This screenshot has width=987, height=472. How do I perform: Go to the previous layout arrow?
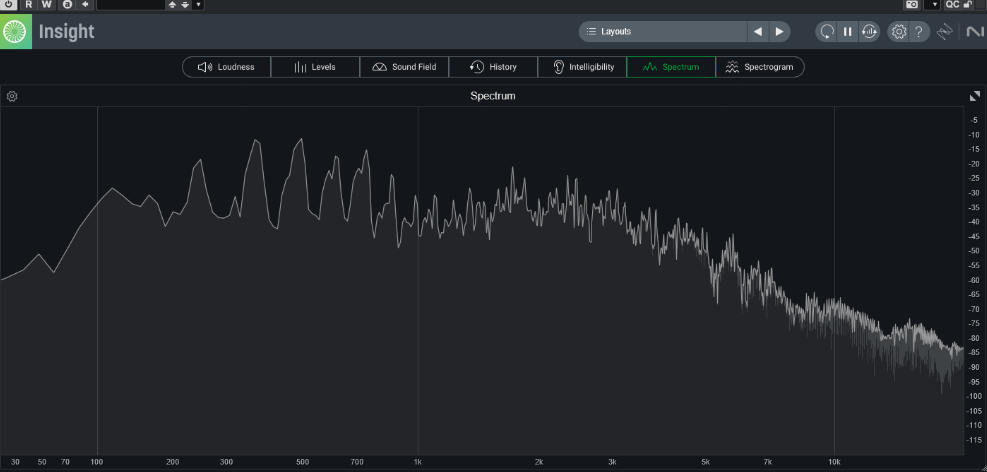click(x=758, y=31)
